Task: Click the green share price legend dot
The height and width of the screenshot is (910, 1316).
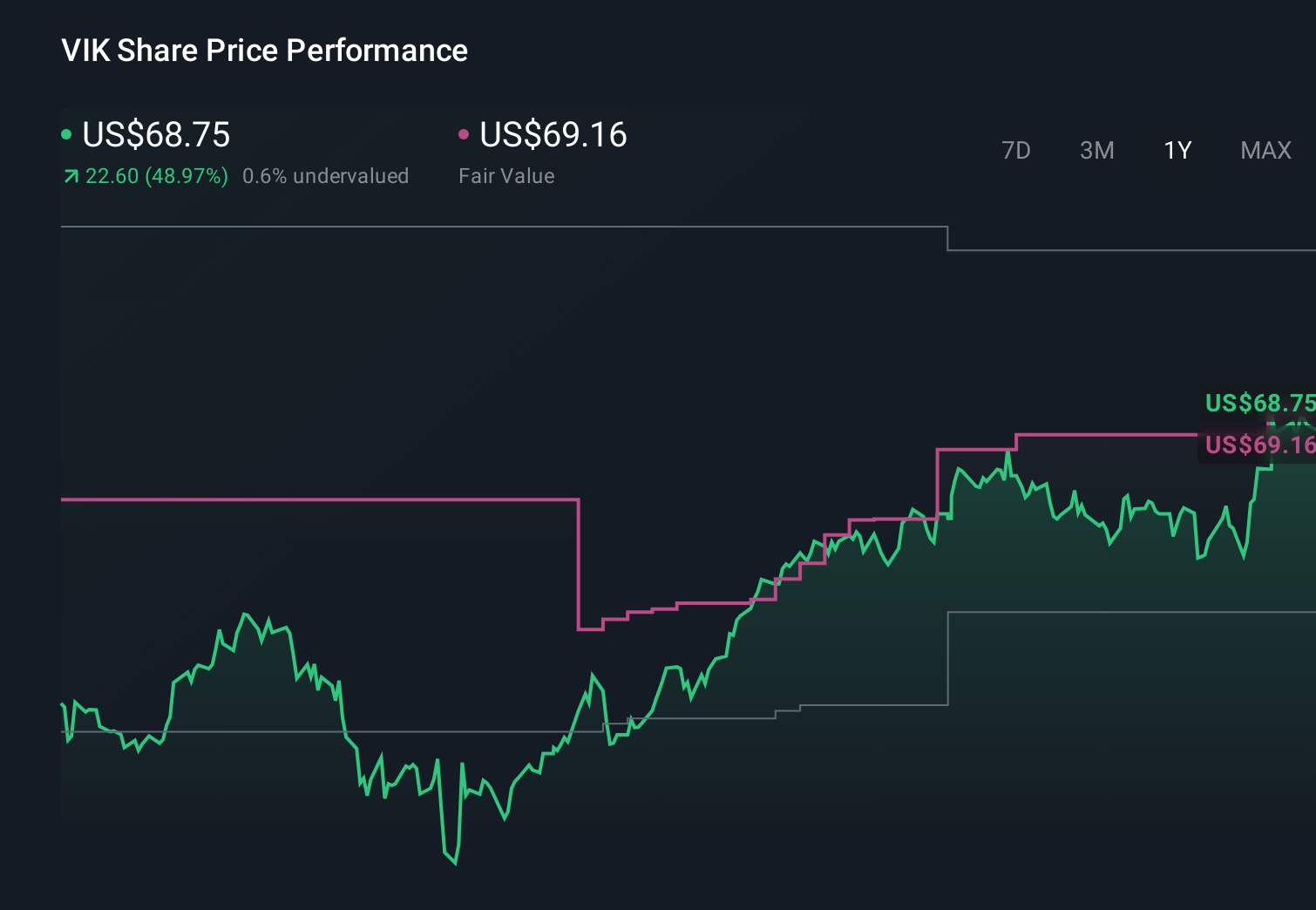Action: (x=66, y=133)
